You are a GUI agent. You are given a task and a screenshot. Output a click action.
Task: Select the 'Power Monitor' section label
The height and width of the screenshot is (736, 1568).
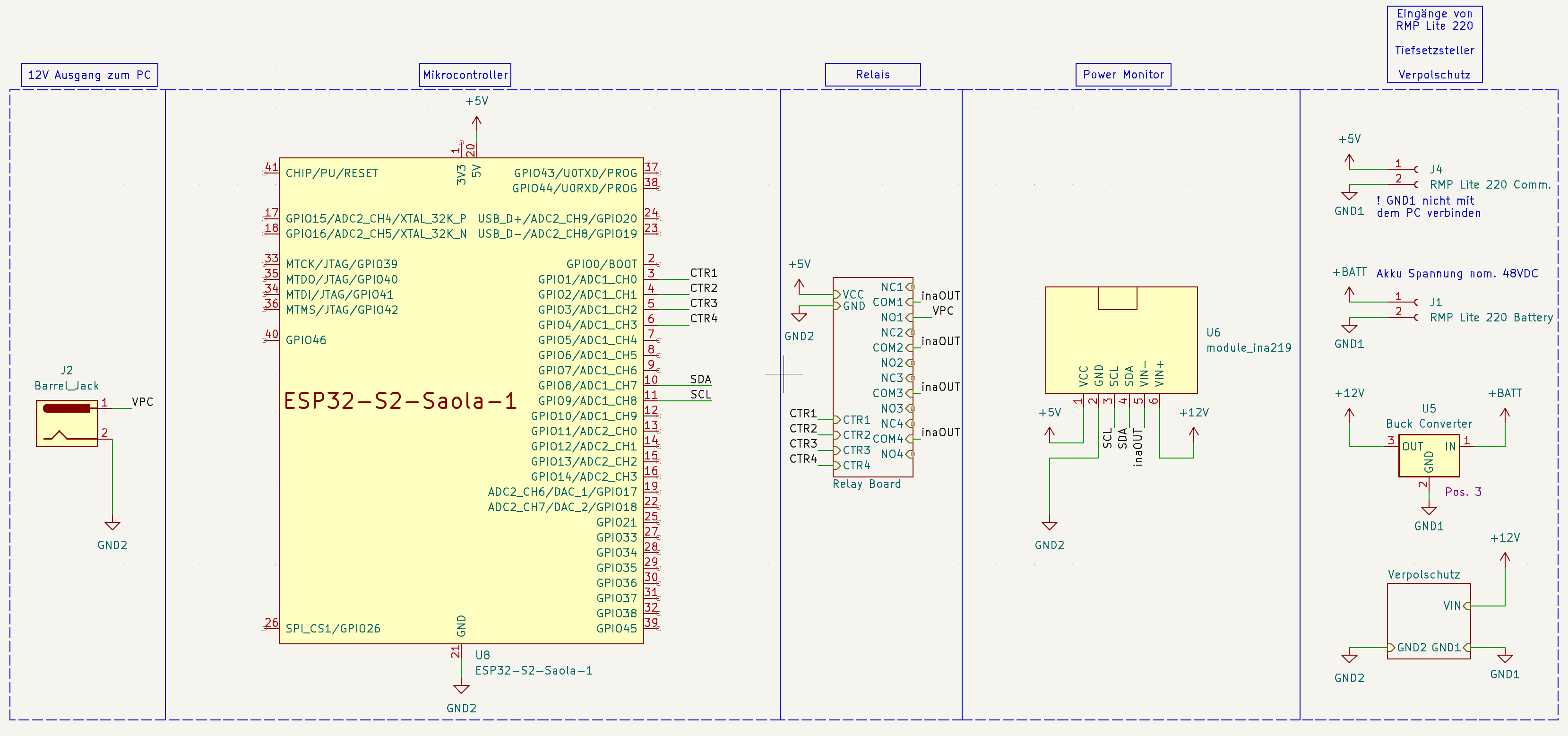[x=1123, y=75]
